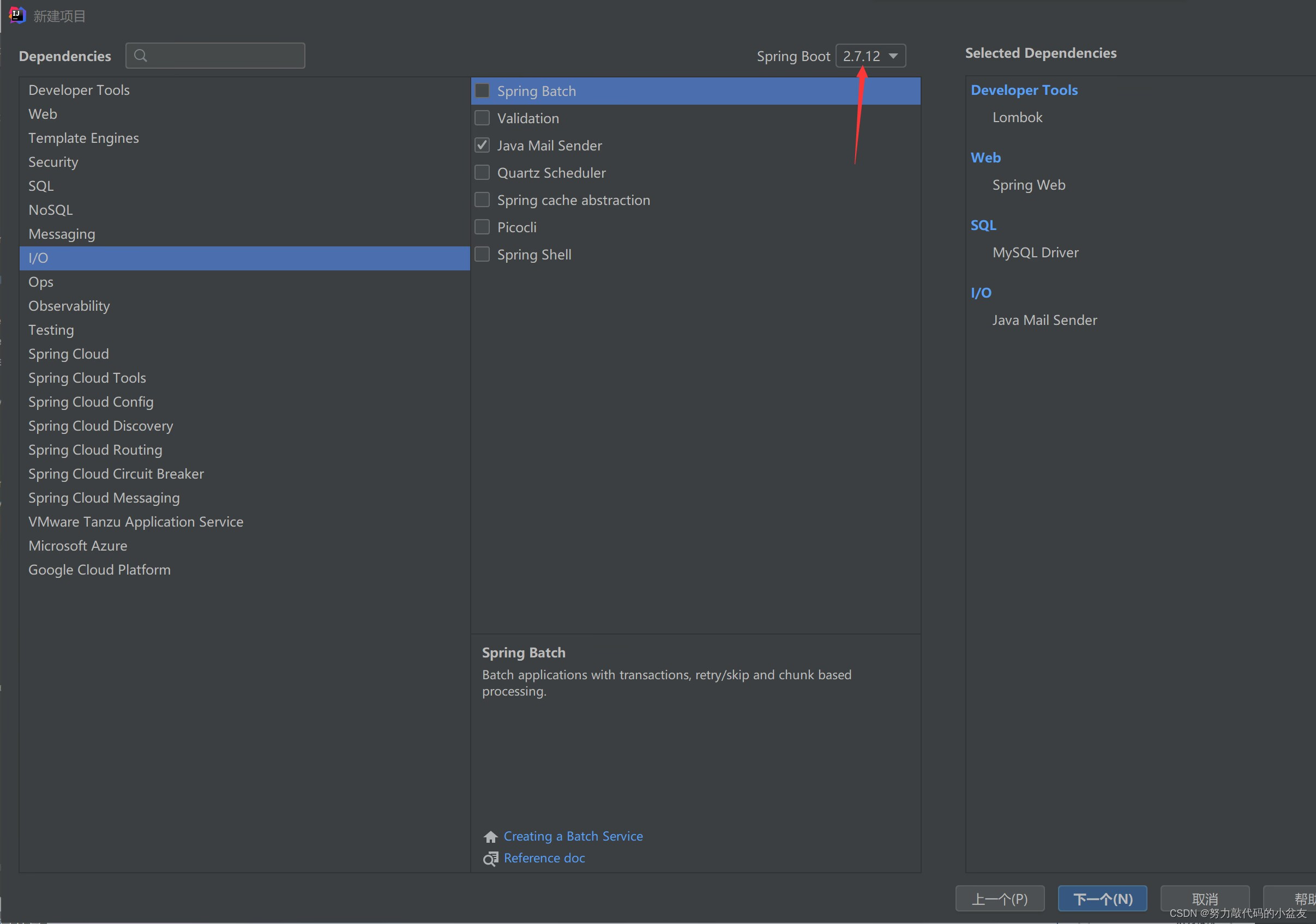Click the Dependencies search input field
The width and height of the screenshot is (1316, 924).
coord(224,56)
